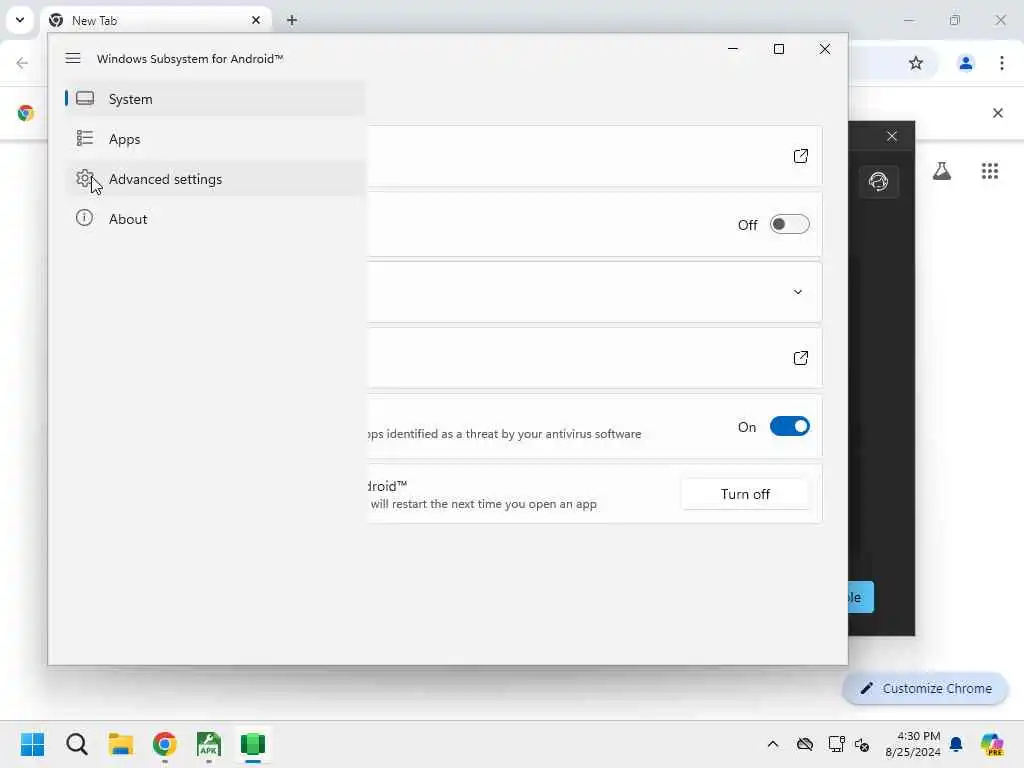This screenshot has width=1024, height=768.
Task: Close the Windows Subsystem for Android window
Action: coord(825,49)
